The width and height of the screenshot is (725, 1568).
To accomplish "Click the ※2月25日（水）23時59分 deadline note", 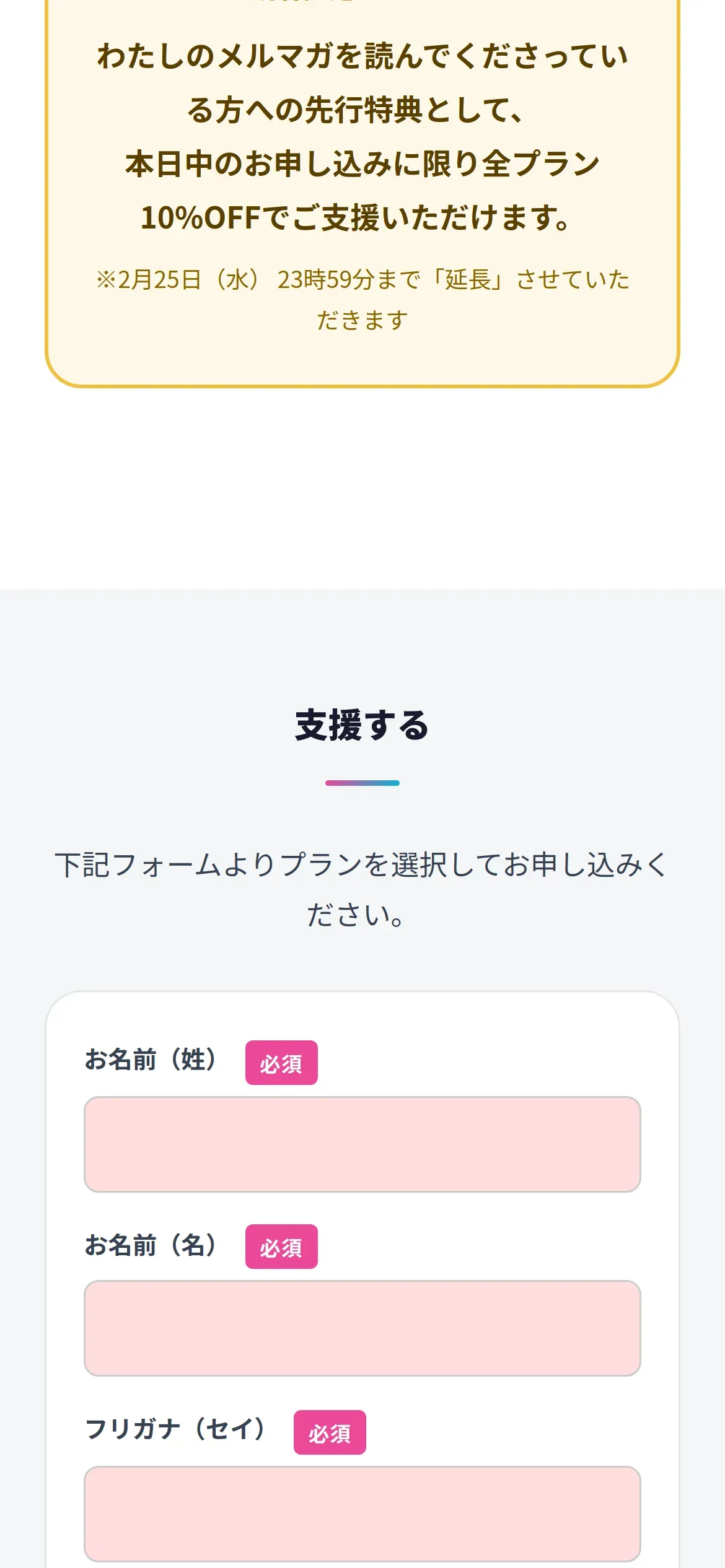I will click(x=362, y=280).
